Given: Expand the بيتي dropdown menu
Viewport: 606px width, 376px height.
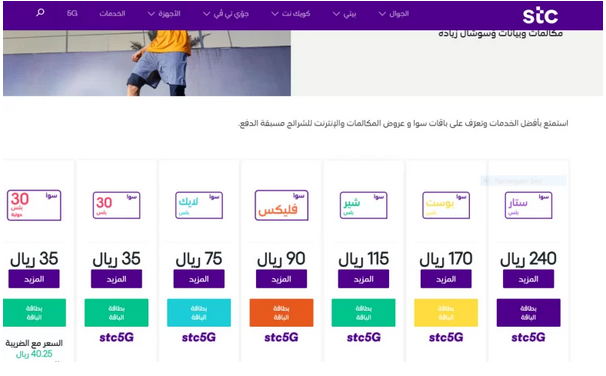Looking at the screenshot, I should (344, 14).
